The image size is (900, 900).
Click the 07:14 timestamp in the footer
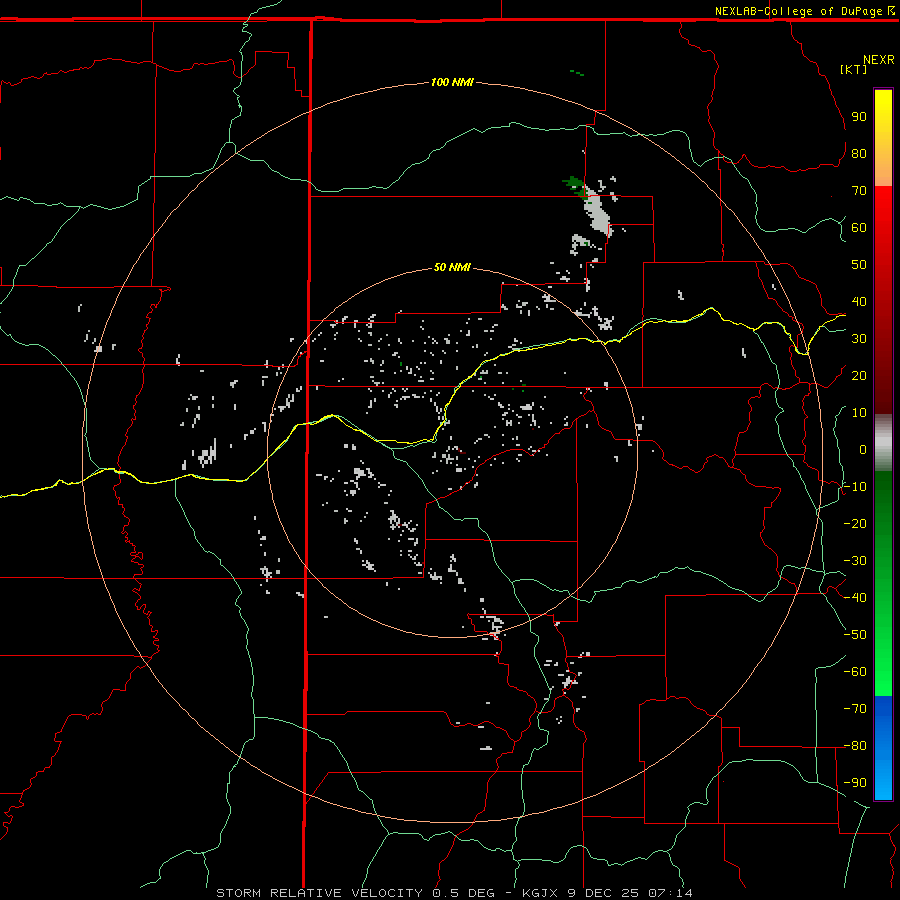point(670,893)
